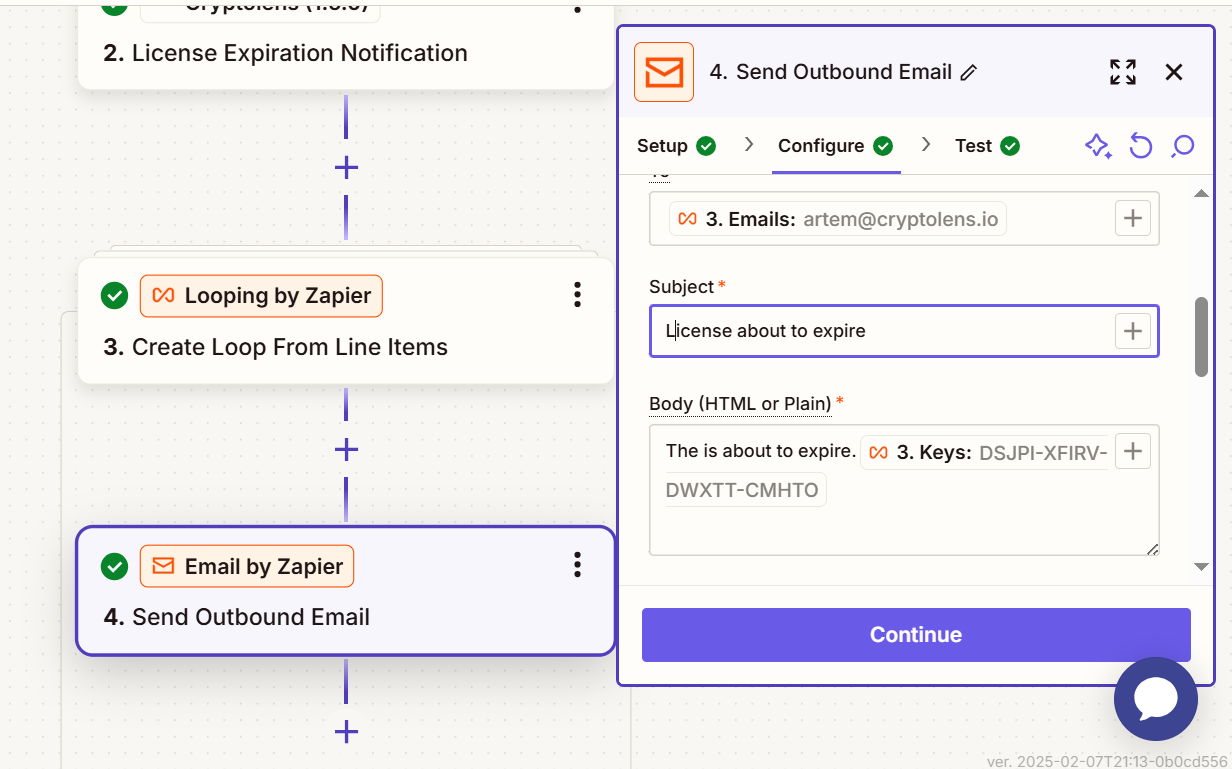Select the 3. Keys pill in Body field
Image resolution: width=1232 pixels, height=769 pixels.
(984, 452)
